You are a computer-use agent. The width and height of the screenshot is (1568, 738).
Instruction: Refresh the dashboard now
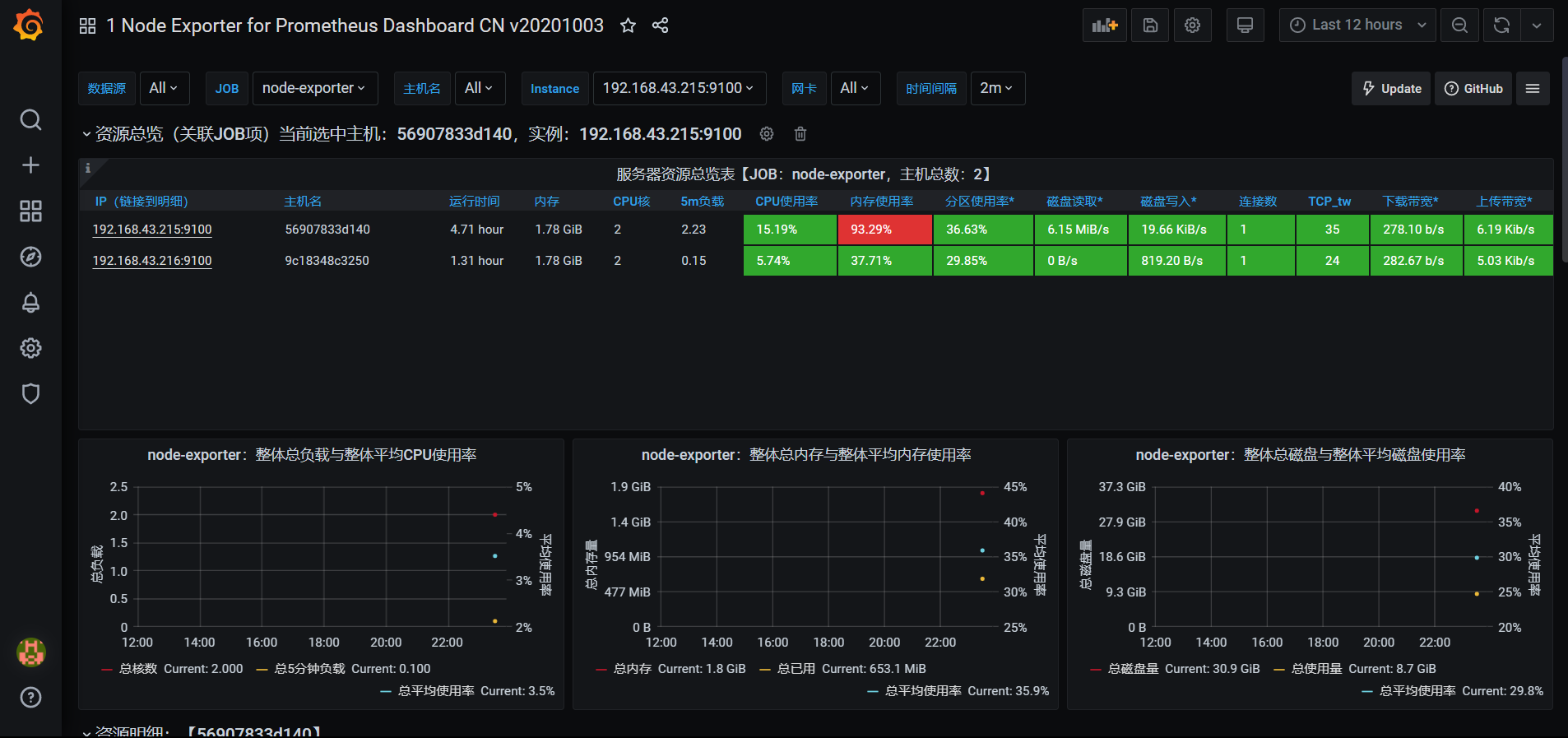tap(1501, 26)
